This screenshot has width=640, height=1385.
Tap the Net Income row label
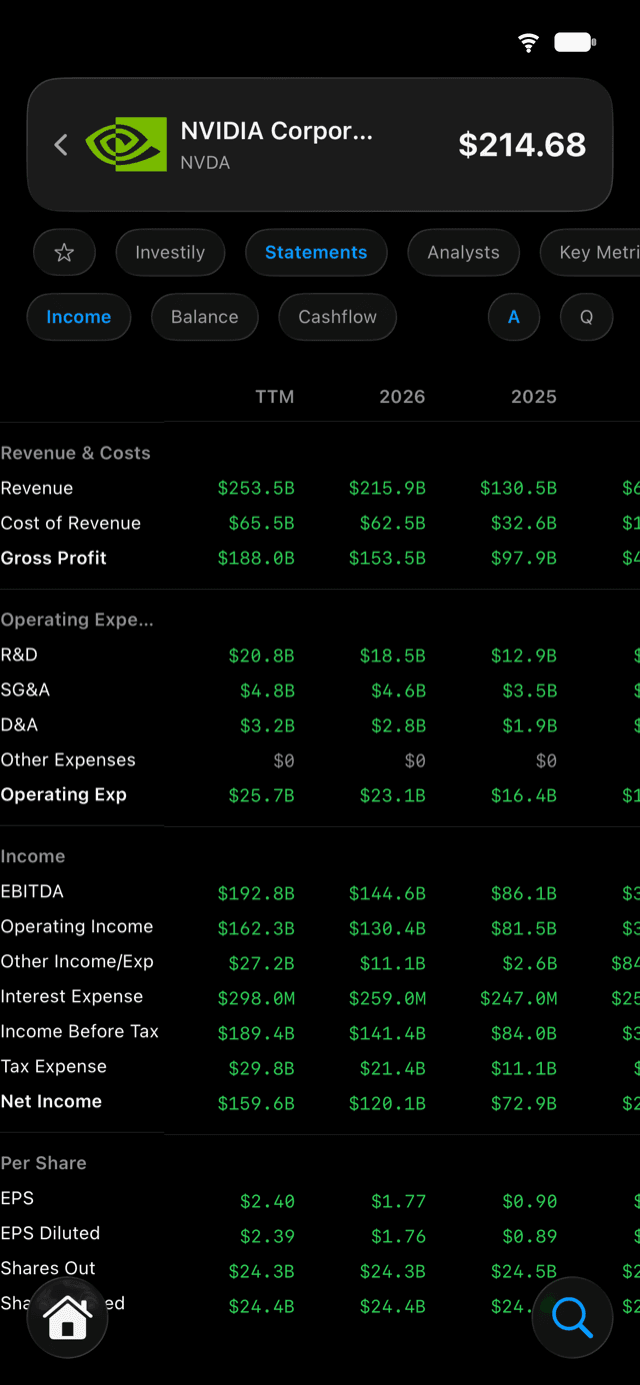coord(51,1101)
